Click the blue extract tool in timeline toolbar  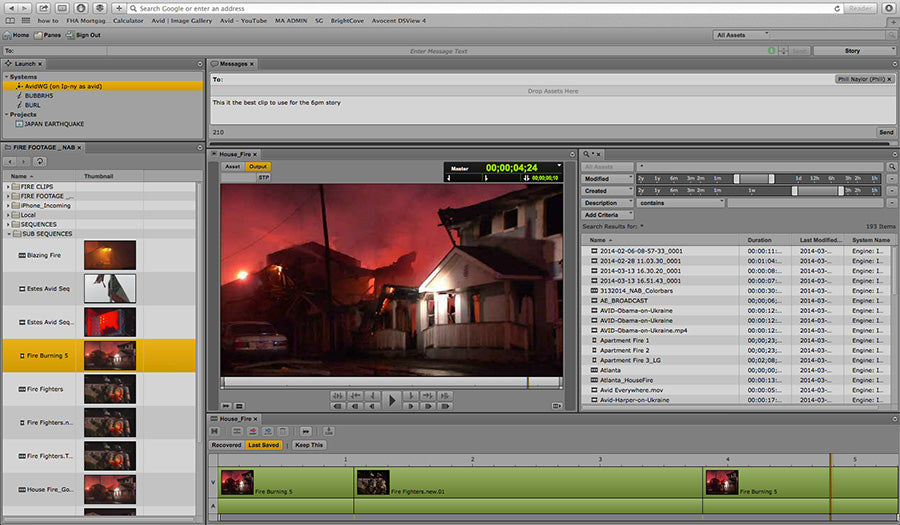[x=267, y=431]
